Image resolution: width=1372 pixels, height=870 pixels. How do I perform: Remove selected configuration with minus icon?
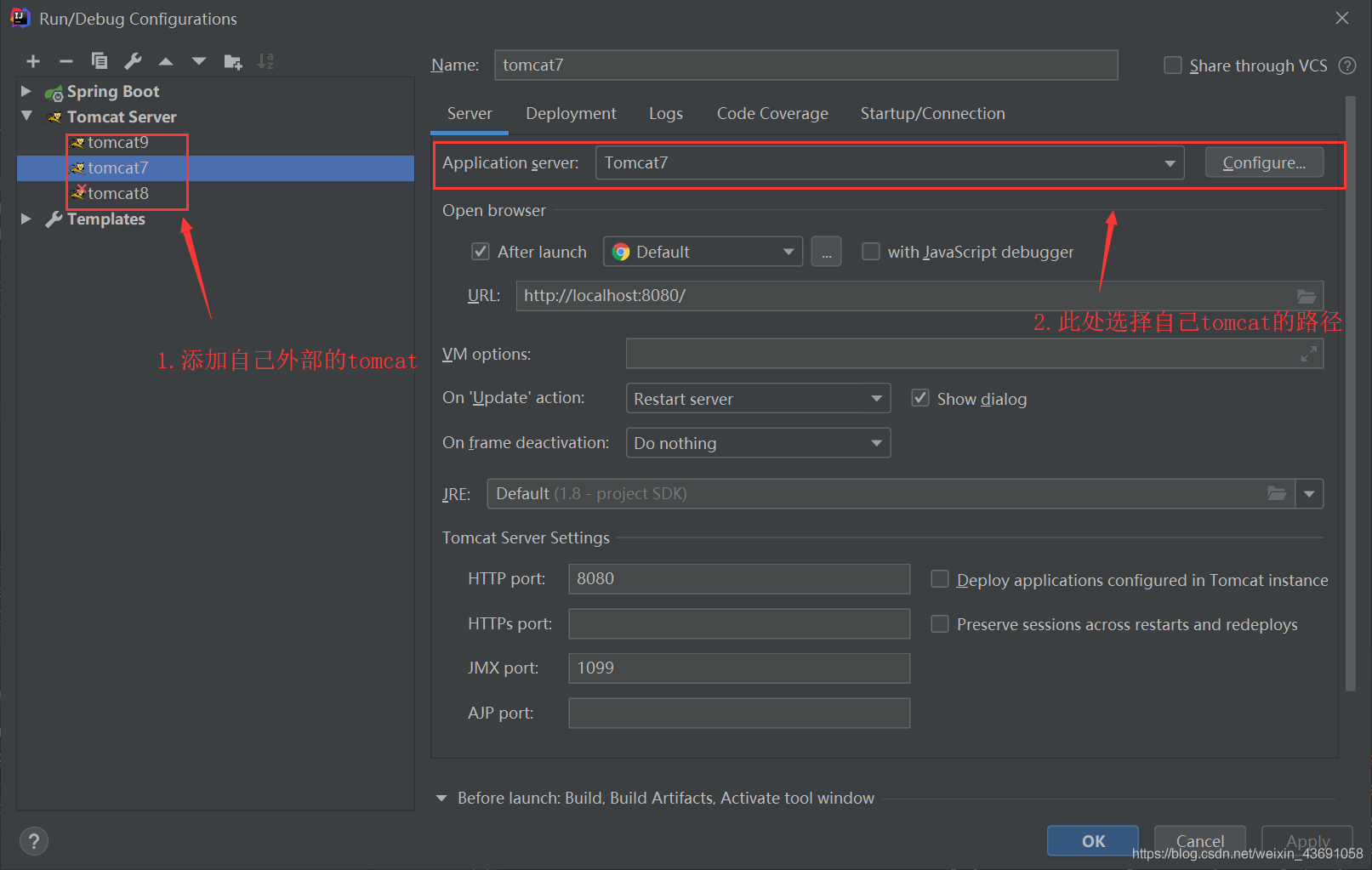pos(66,61)
